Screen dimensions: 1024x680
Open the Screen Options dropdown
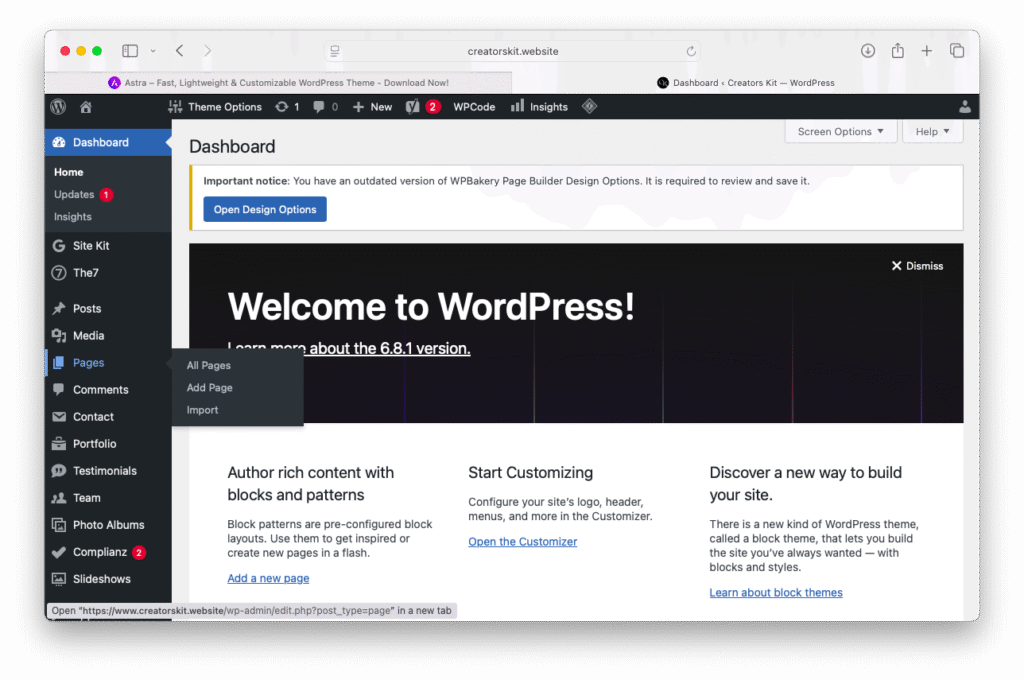click(840, 131)
